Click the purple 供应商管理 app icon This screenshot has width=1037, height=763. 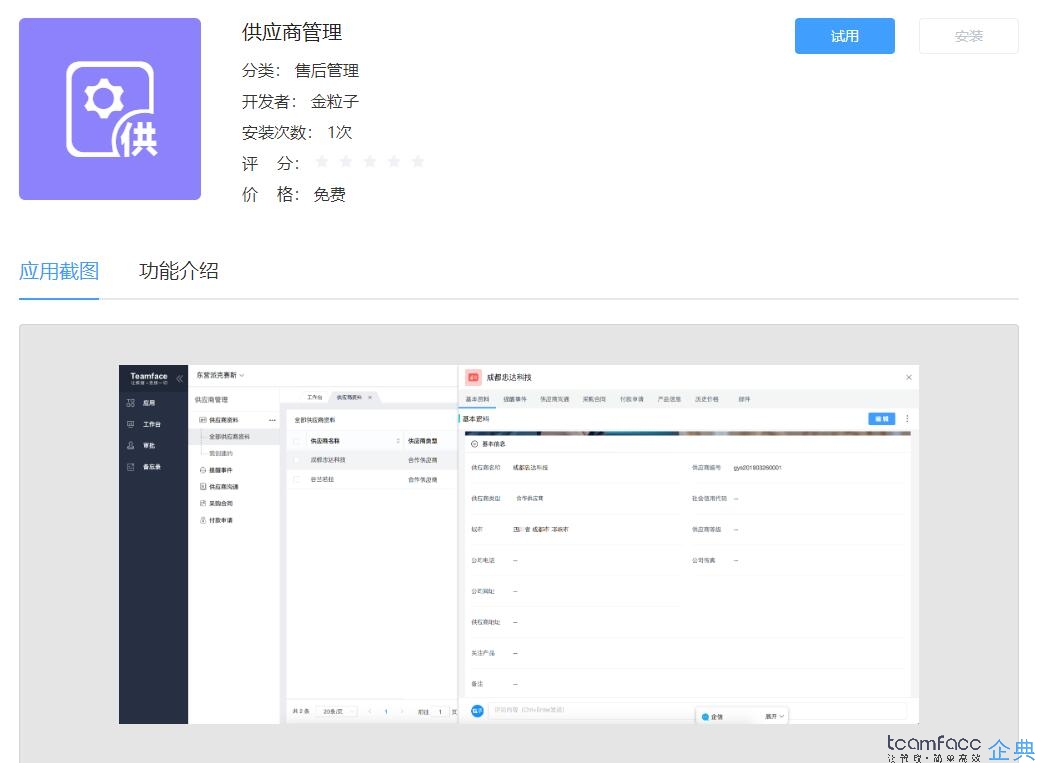pos(110,109)
